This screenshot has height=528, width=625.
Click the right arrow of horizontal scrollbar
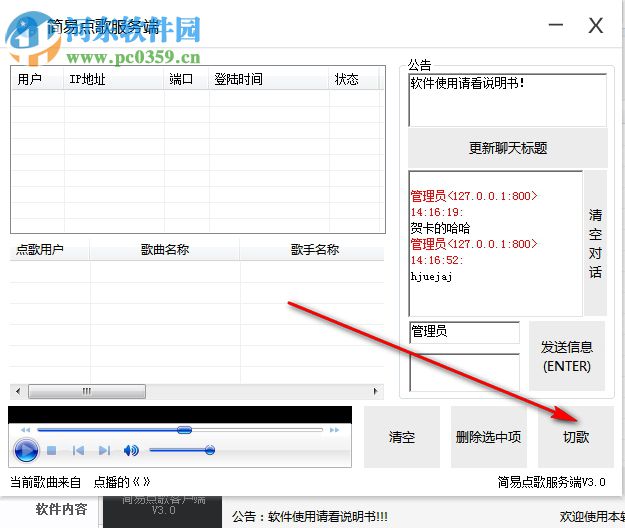(x=375, y=391)
